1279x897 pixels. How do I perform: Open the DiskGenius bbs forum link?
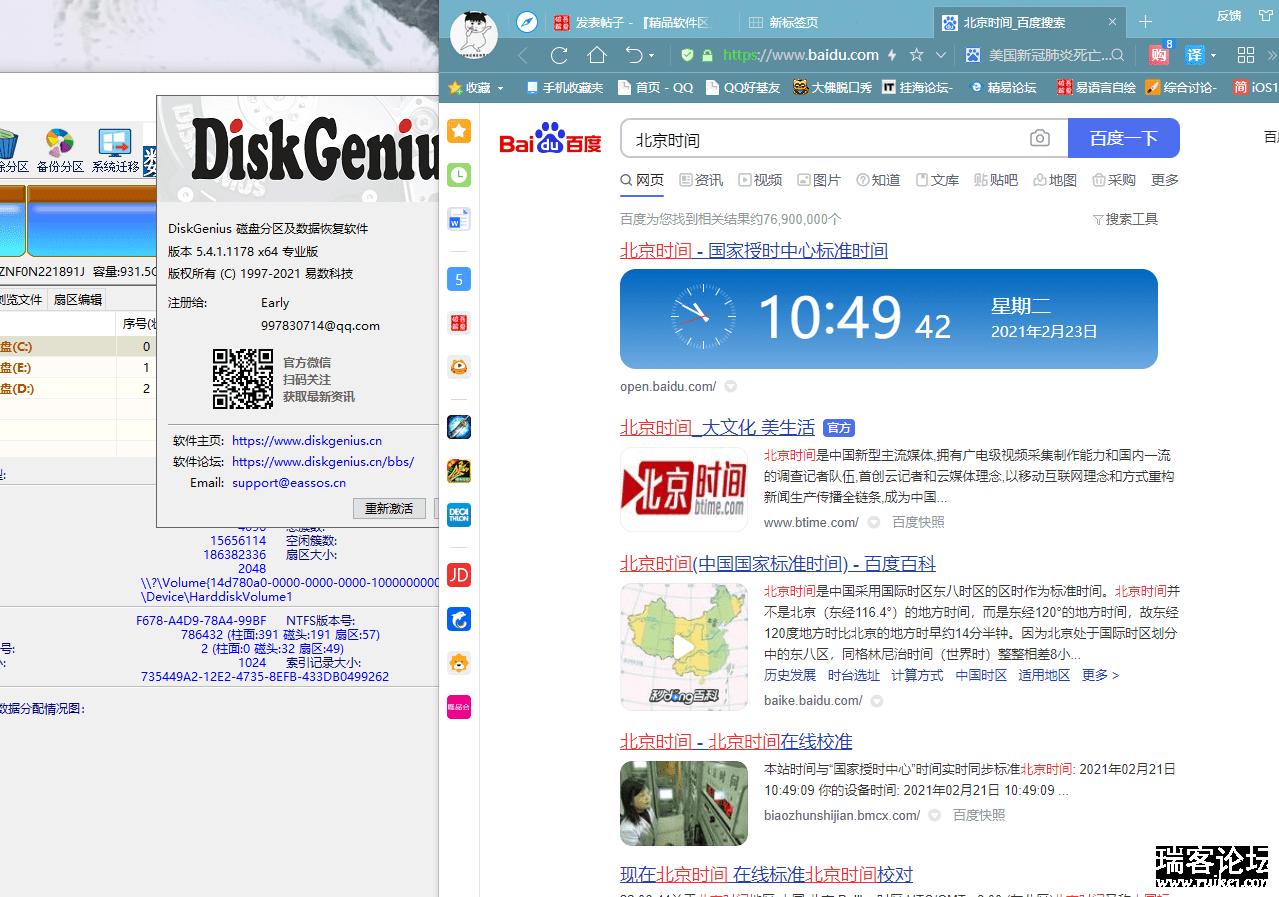[323, 461]
